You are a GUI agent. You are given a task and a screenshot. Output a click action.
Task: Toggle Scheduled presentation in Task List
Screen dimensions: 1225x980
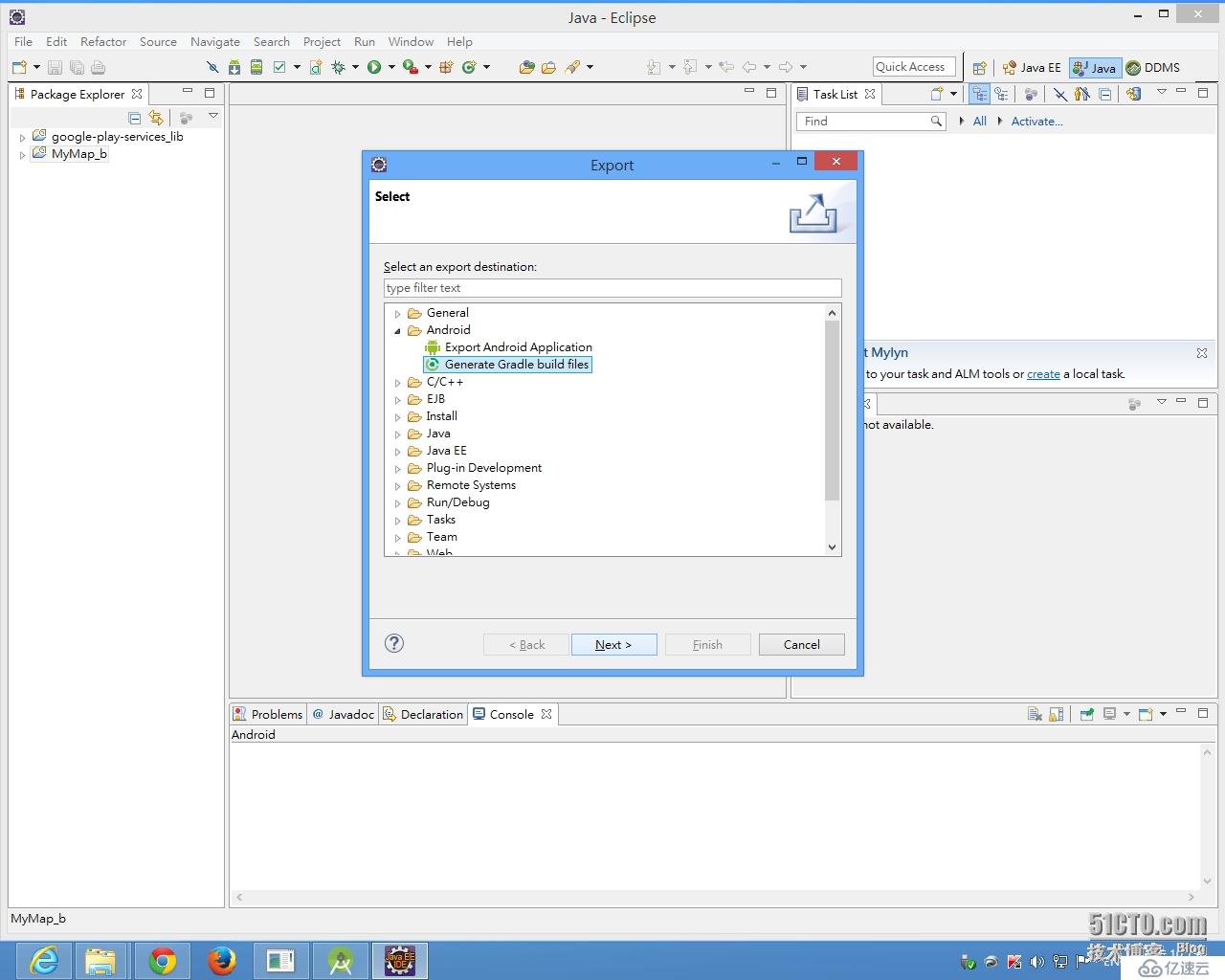pos(1001,94)
